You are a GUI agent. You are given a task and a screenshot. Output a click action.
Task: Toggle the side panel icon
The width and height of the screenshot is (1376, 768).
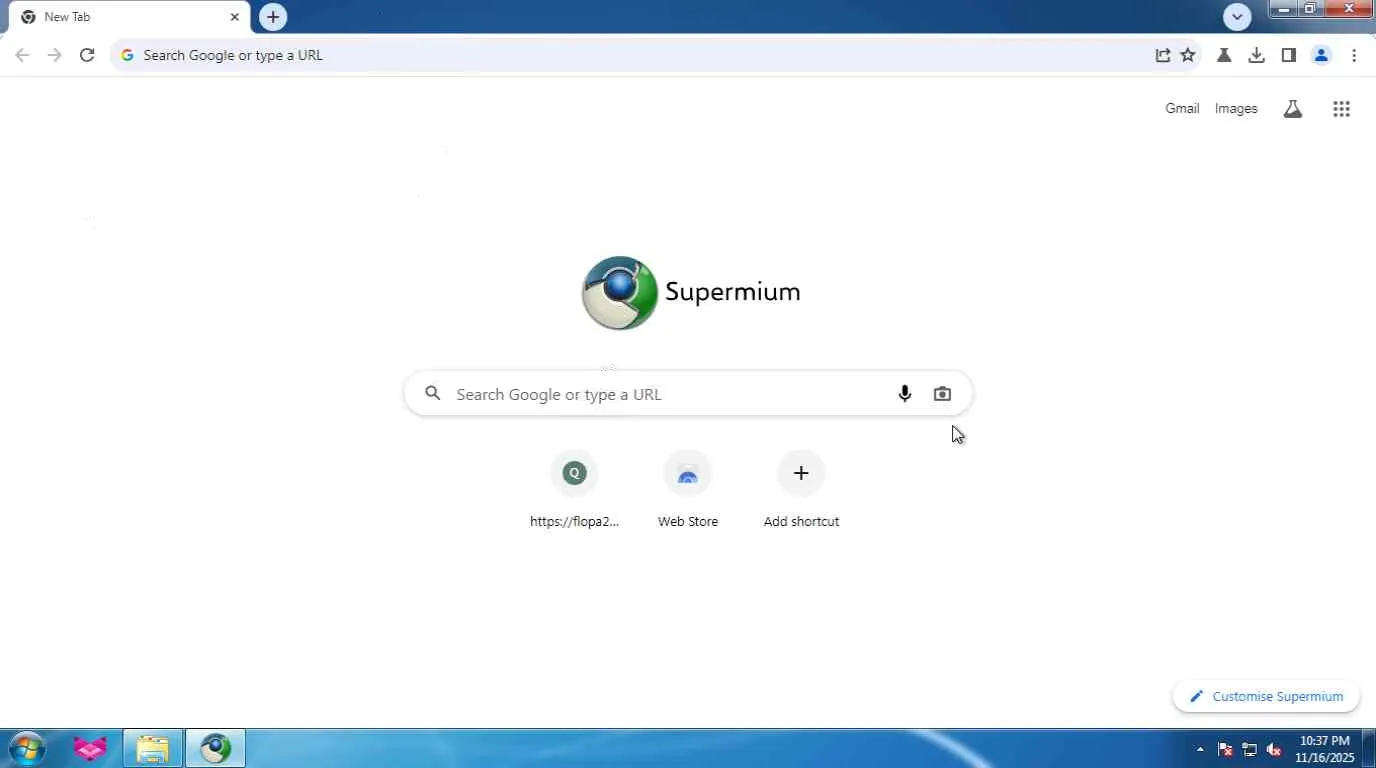[x=1288, y=56]
